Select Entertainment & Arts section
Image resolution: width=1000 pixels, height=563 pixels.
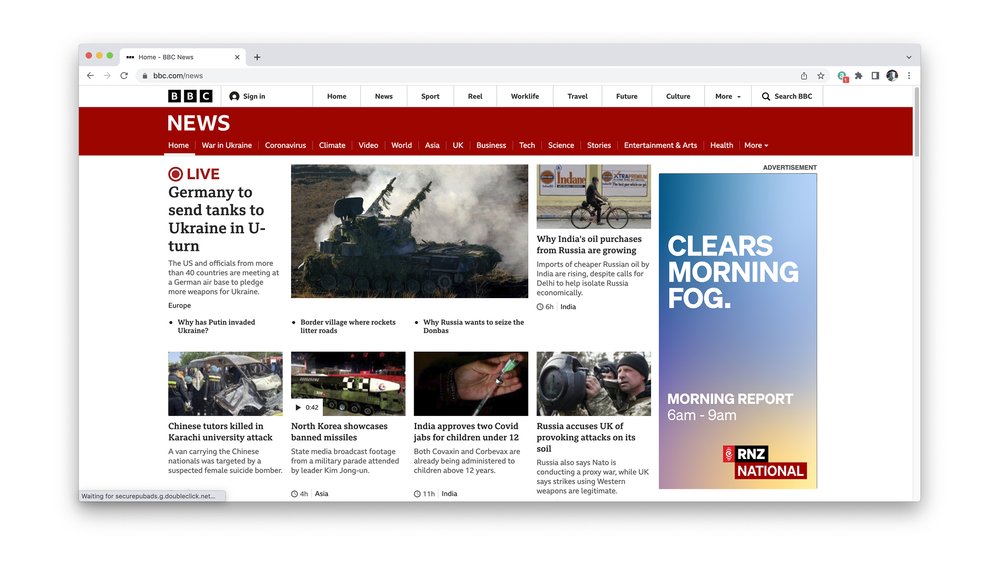[660, 145]
